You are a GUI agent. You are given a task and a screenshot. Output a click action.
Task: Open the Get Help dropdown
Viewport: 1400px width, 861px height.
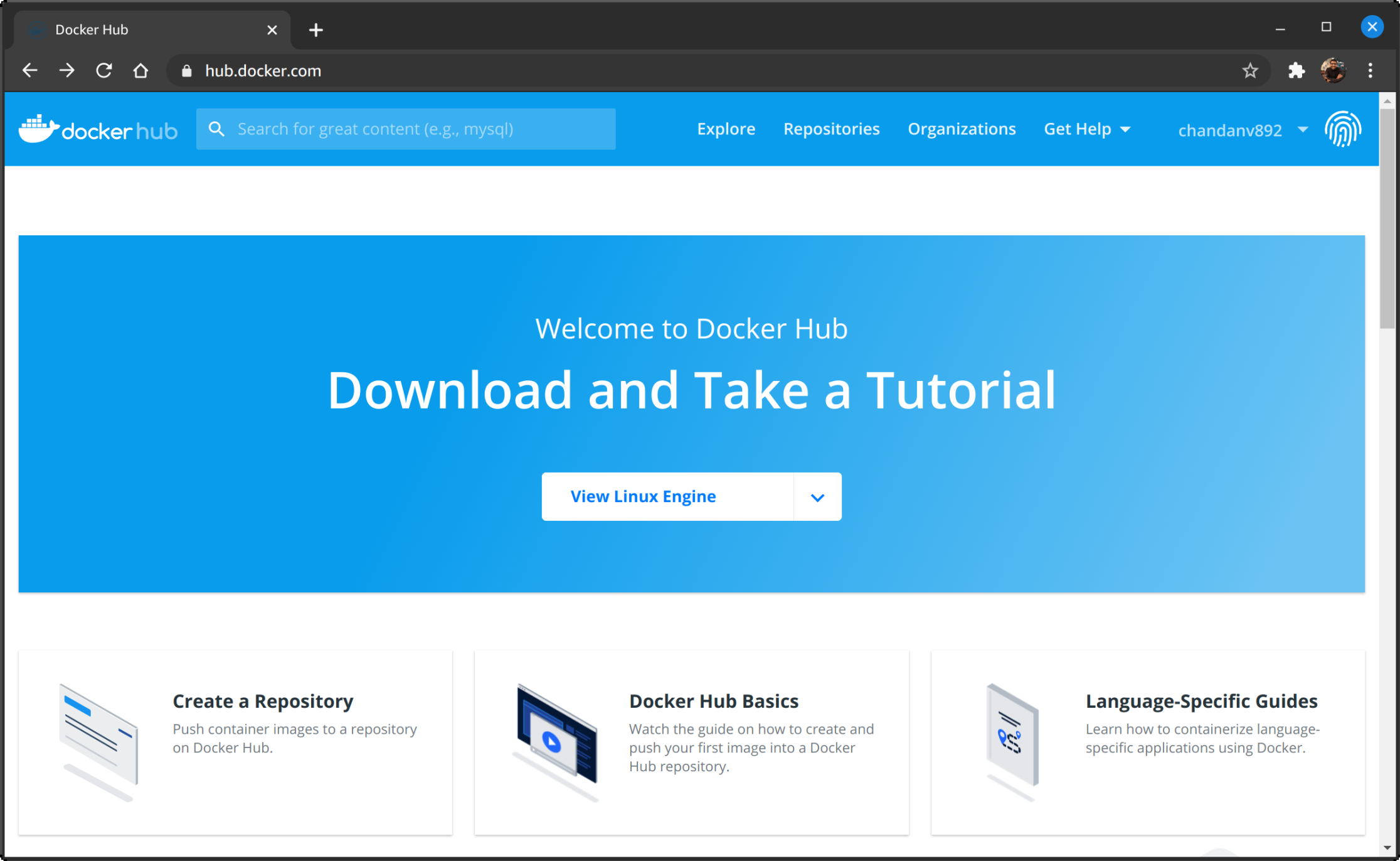pos(1086,129)
